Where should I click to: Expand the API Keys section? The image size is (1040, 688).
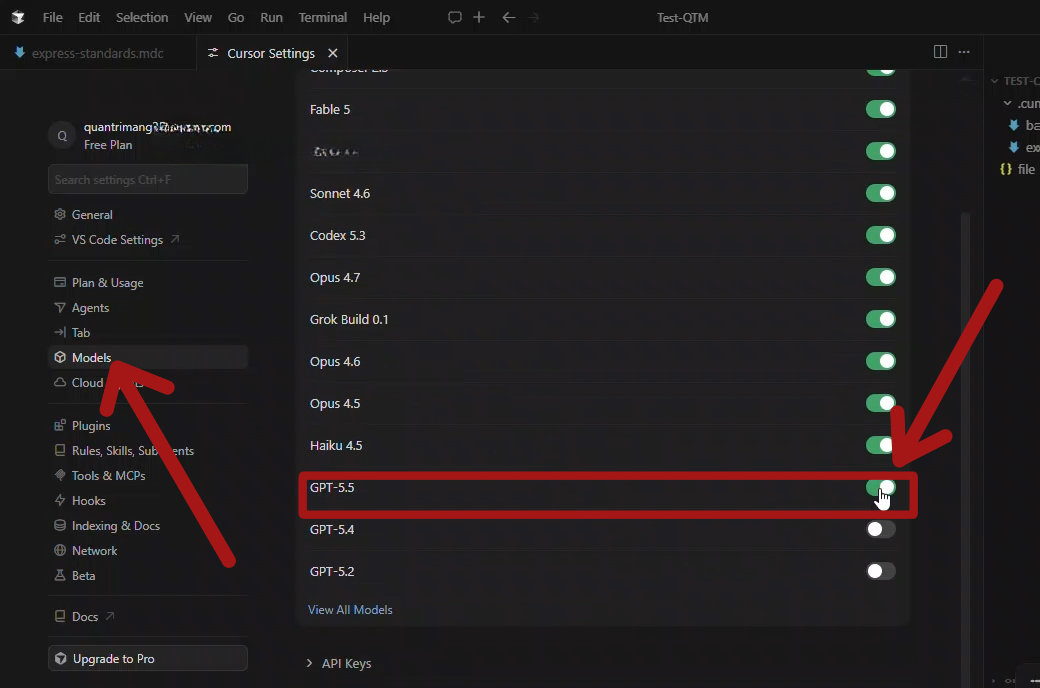[x=339, y=663]
